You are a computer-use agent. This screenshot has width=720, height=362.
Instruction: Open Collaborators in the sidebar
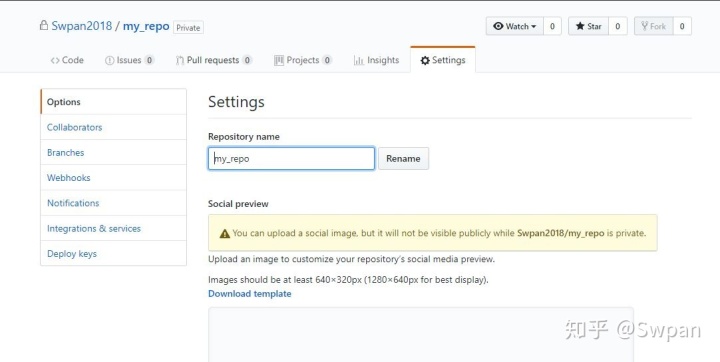113,127
